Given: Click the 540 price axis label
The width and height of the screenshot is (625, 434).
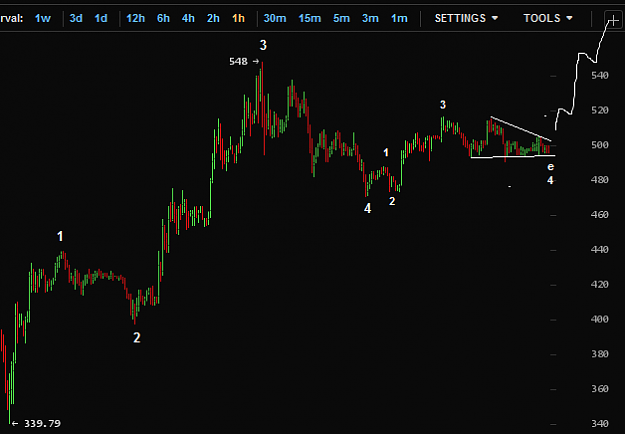Looking at the screenshot, I should (600, 75).
